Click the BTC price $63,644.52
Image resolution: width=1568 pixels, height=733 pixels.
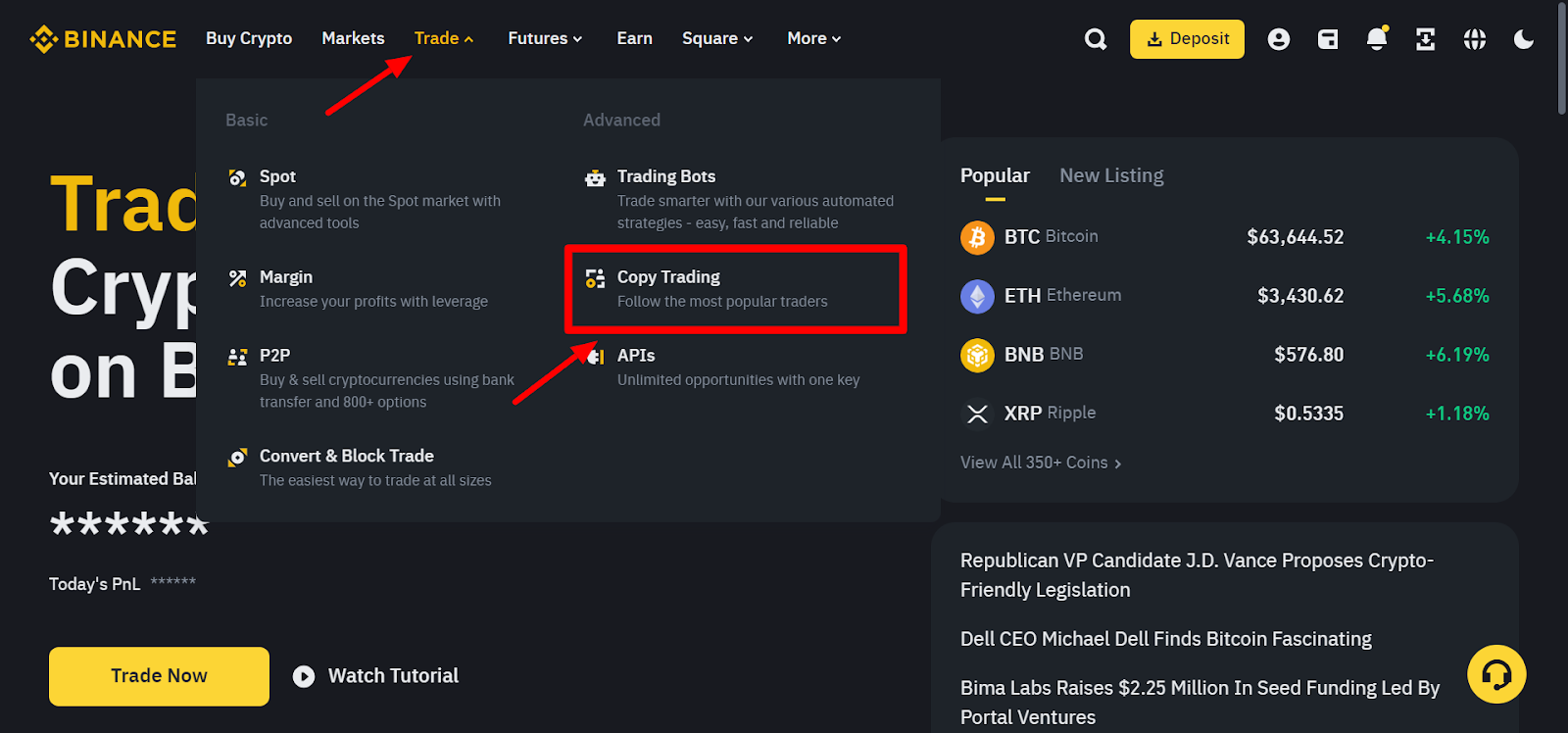1295,237
